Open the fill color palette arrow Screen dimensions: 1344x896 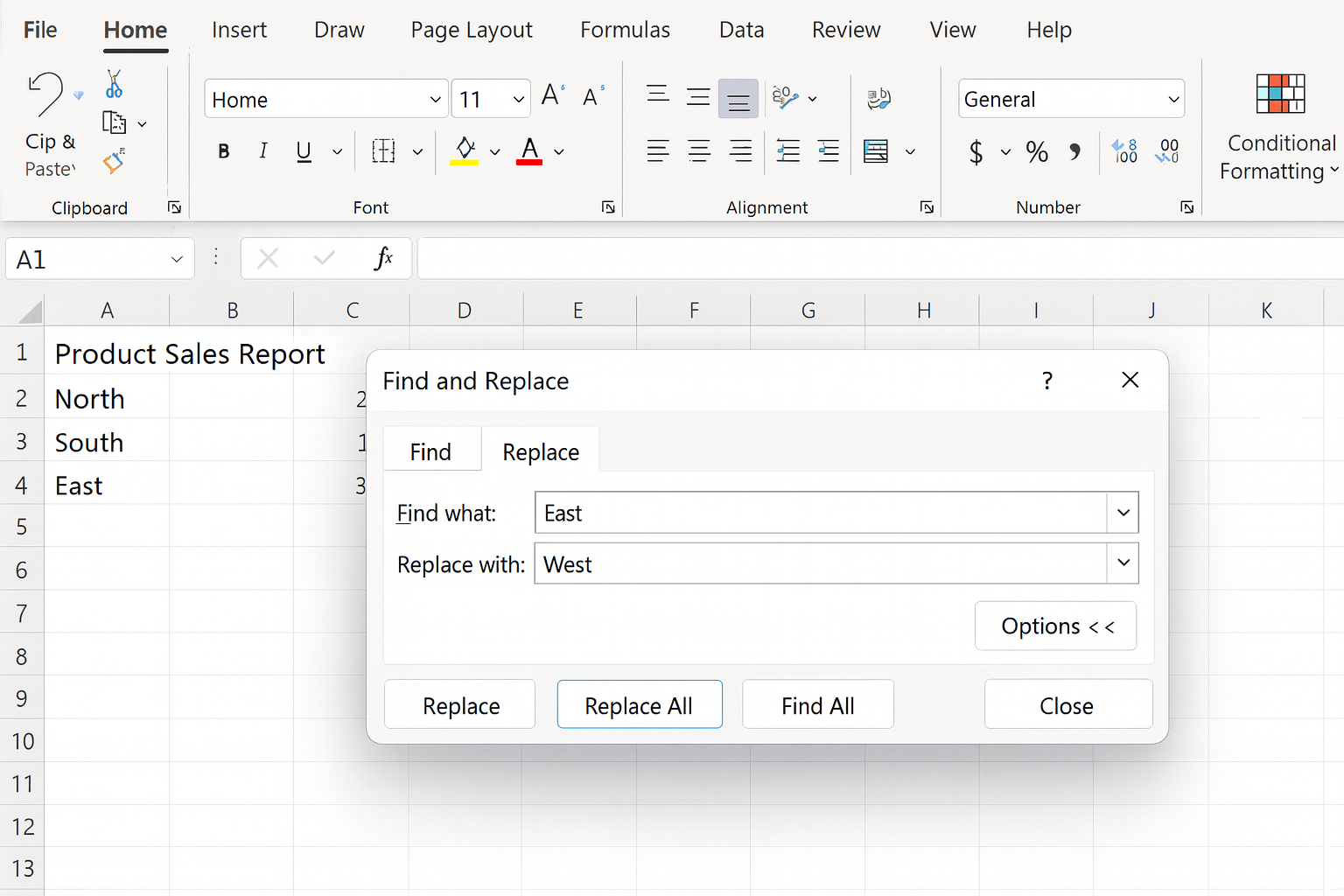tap(495, 152)
